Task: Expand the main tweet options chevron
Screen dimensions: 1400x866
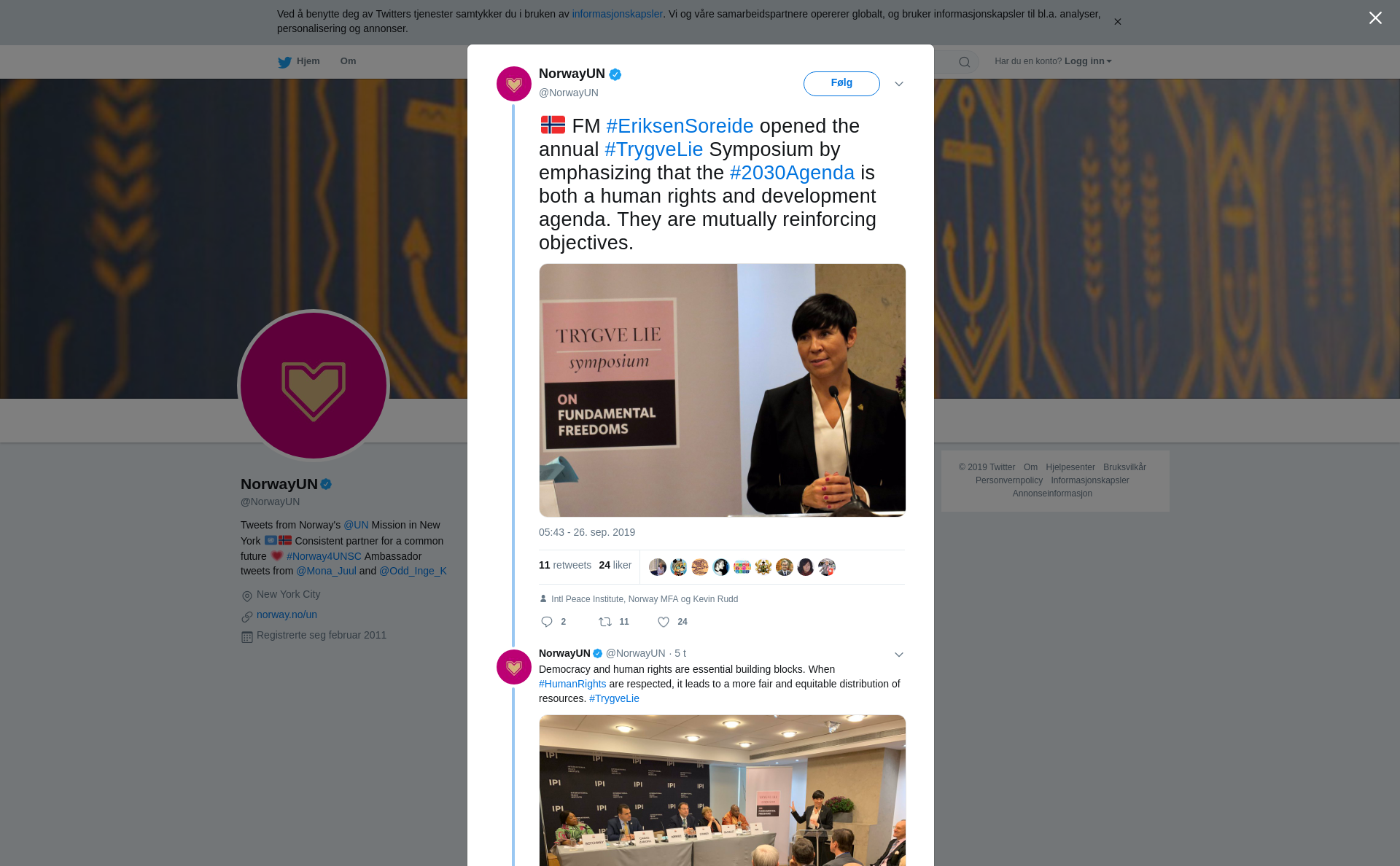Action: 899,84
